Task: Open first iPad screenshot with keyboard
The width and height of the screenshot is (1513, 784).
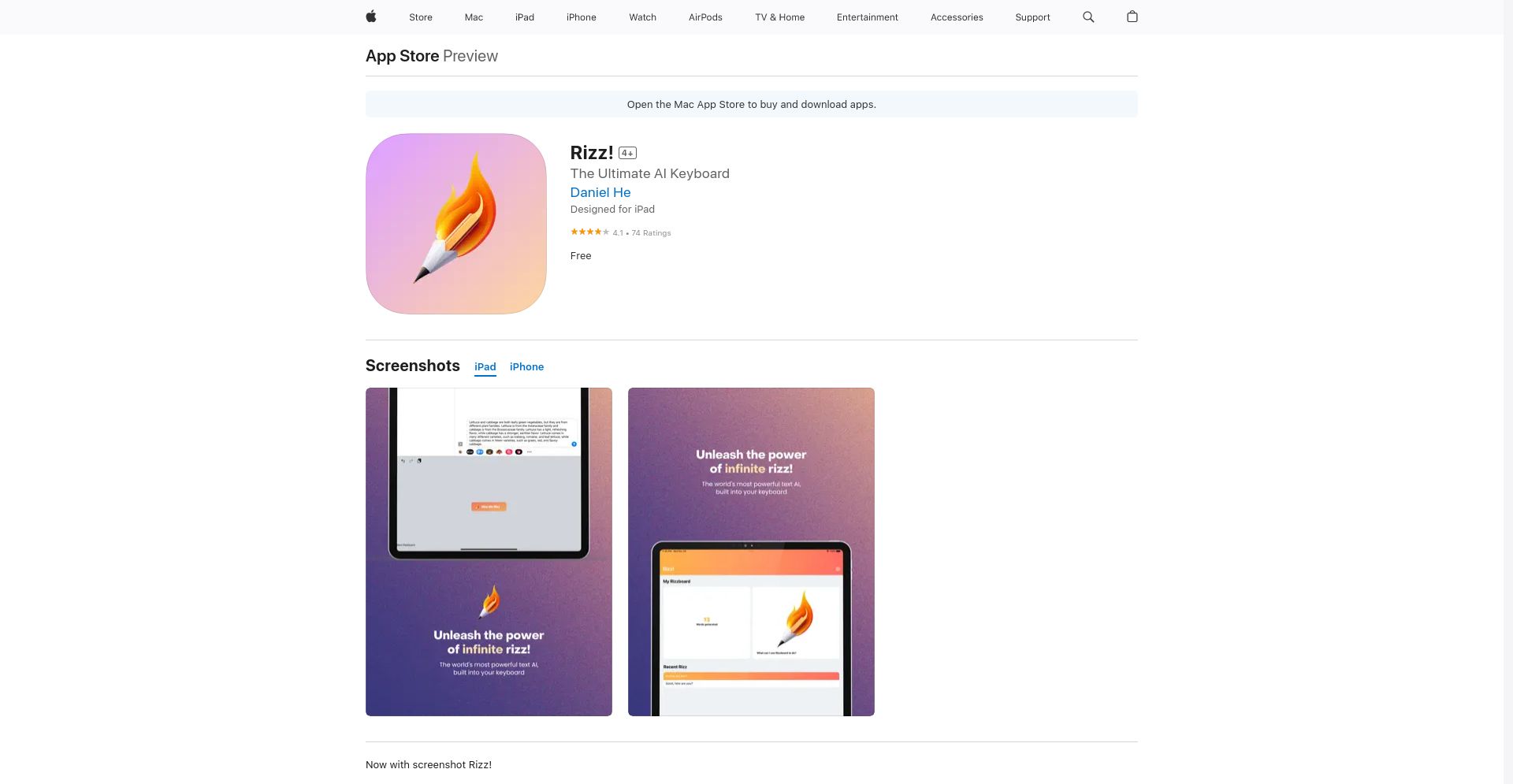Action: [x=489, y=552]
